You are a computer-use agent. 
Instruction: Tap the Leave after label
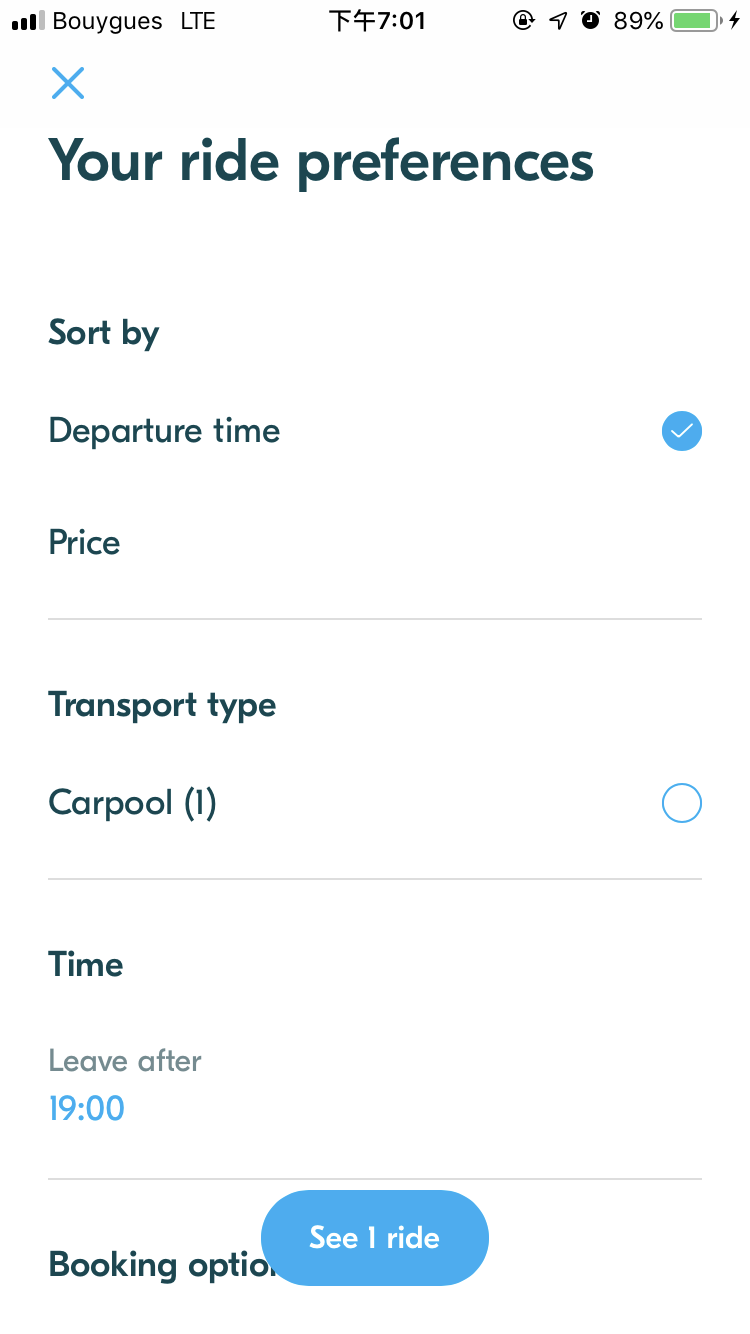click(125, 1060)
